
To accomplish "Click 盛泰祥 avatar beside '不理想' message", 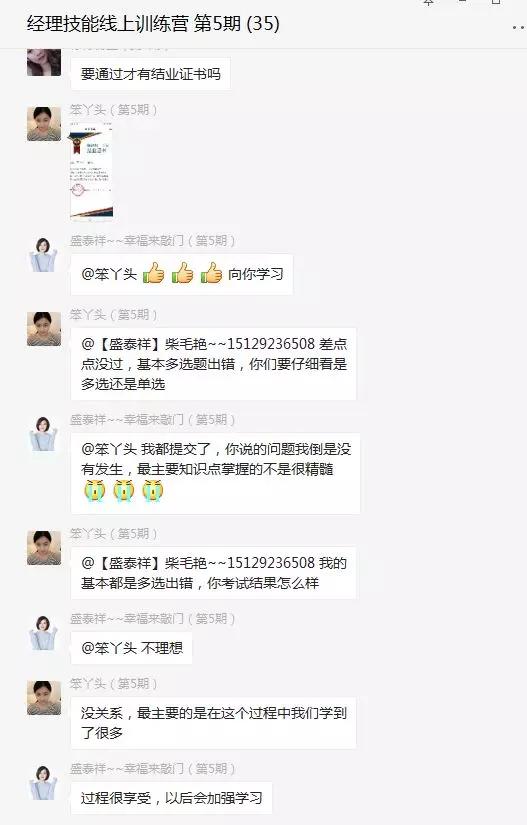I will 44,633.
